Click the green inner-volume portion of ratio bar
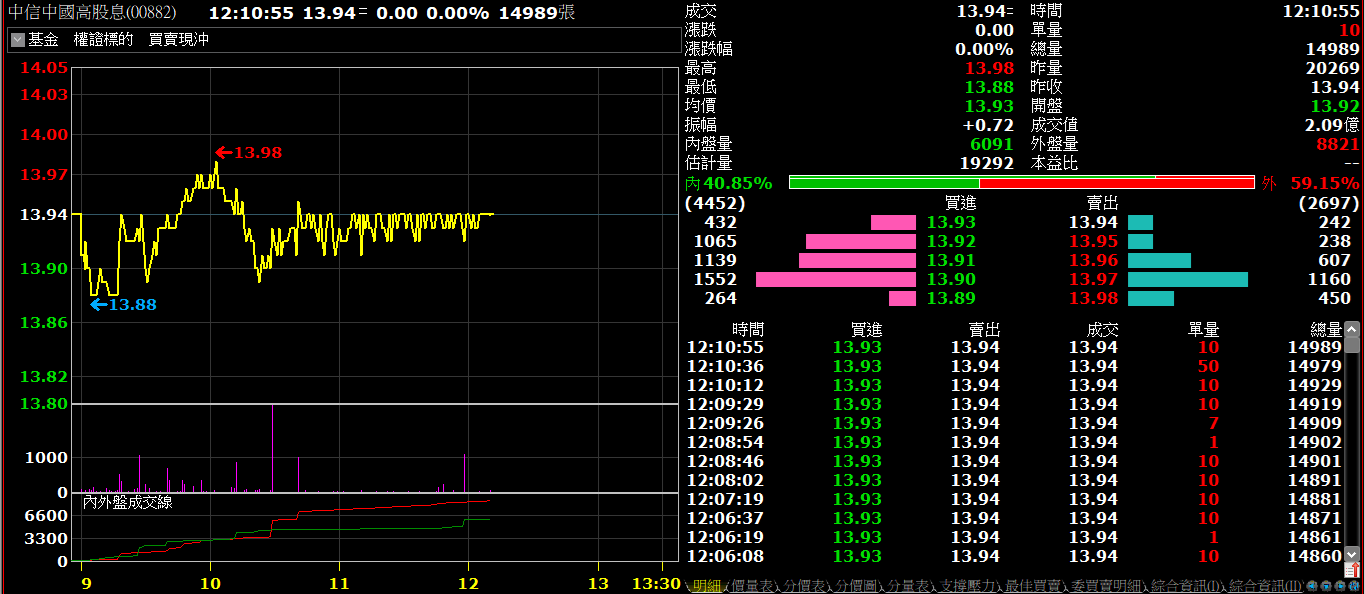 [883, 183]
